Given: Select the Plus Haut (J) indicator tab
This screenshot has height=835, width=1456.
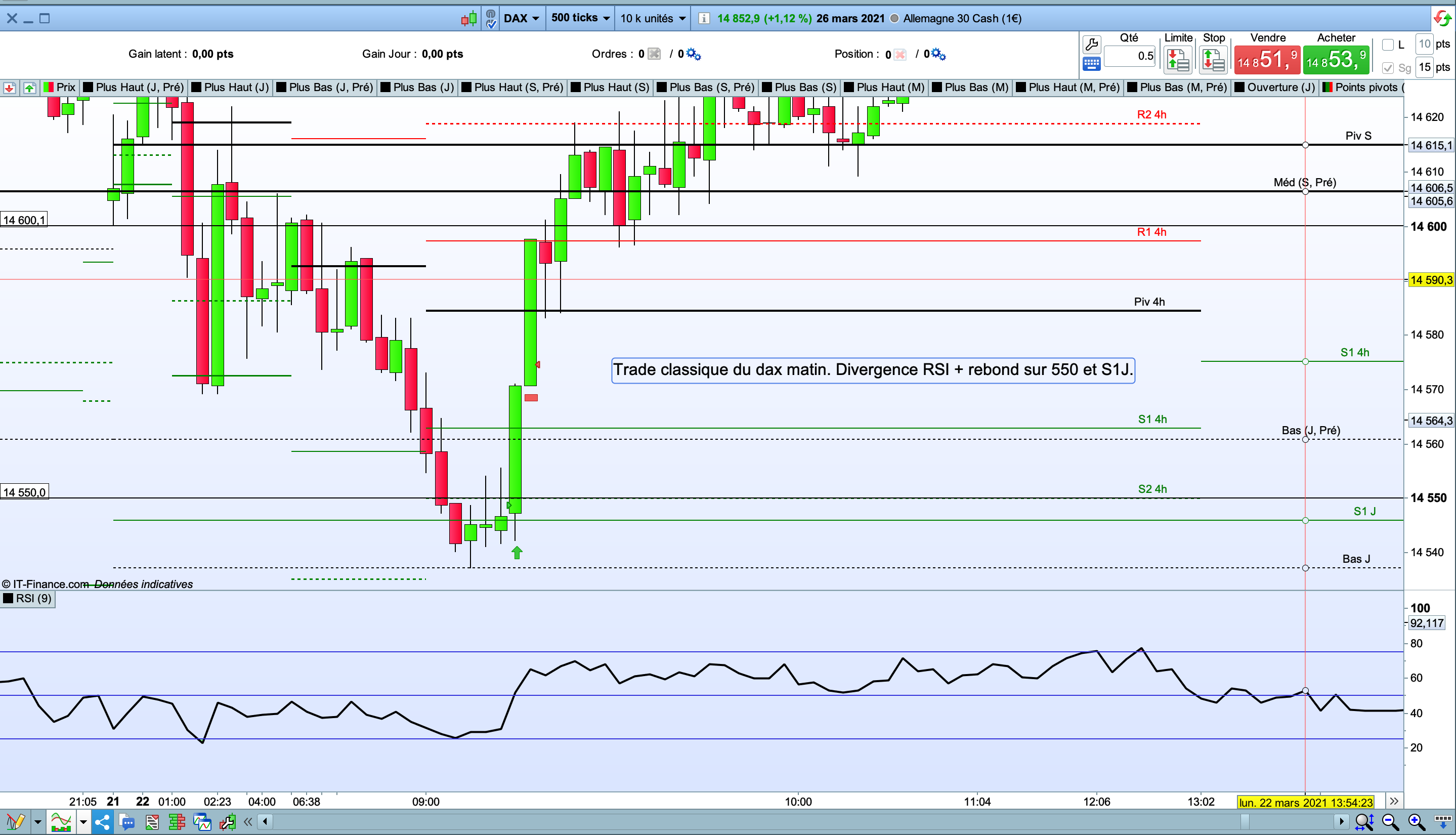Looking at the screenshot, I should (230, 87).
